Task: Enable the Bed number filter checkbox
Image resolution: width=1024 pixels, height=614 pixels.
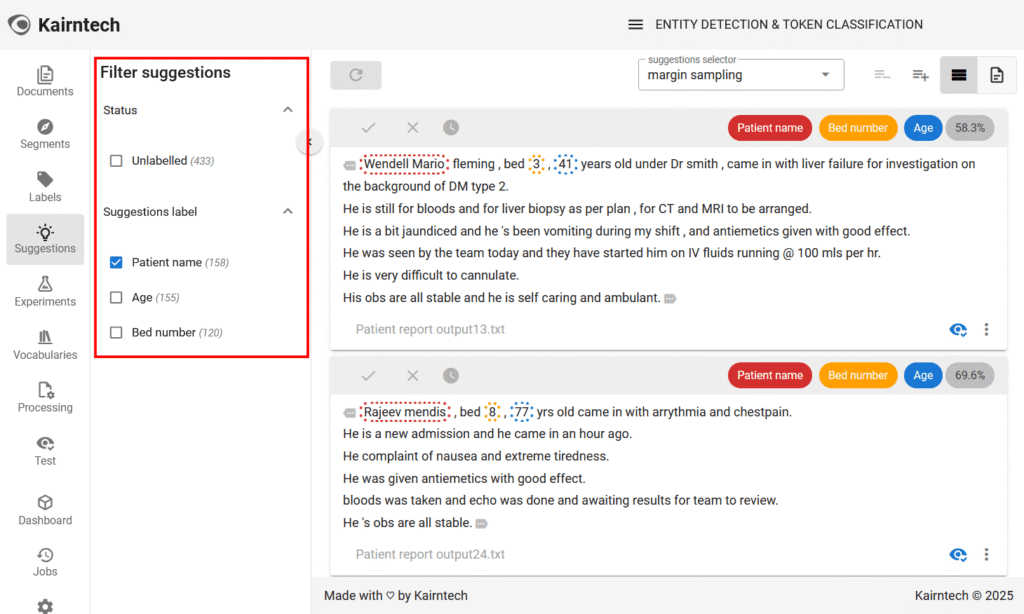Action: click(116, 333)
